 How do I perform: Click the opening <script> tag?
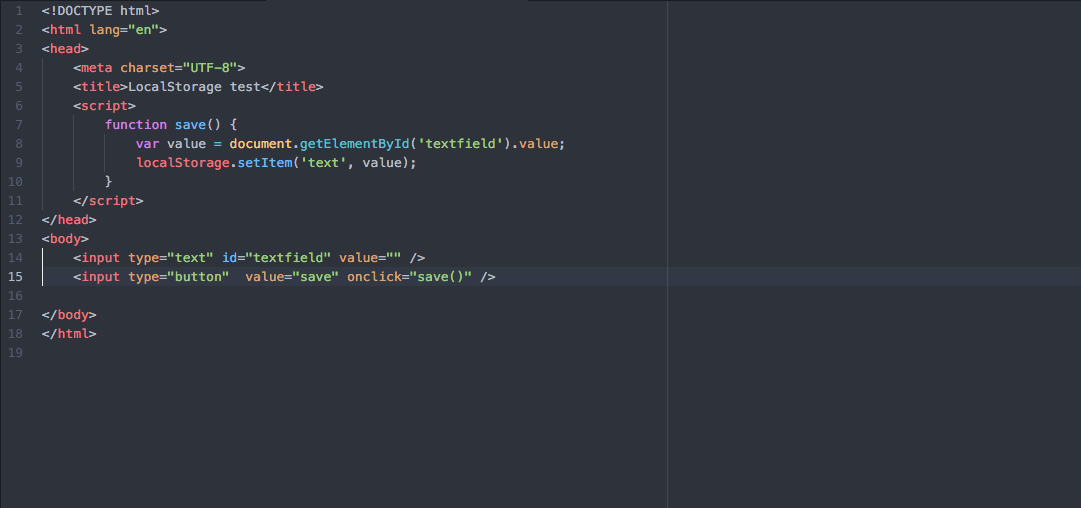[105, 105]
